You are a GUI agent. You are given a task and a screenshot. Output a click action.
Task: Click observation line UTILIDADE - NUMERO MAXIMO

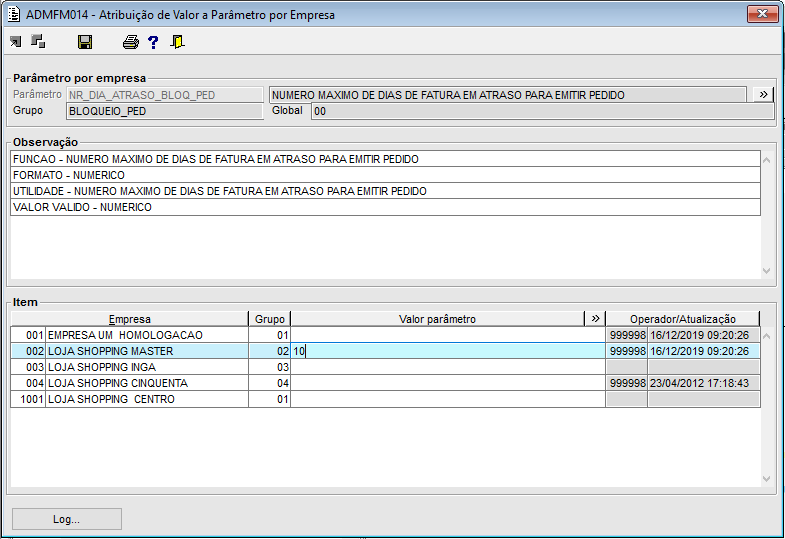[385, 191]
